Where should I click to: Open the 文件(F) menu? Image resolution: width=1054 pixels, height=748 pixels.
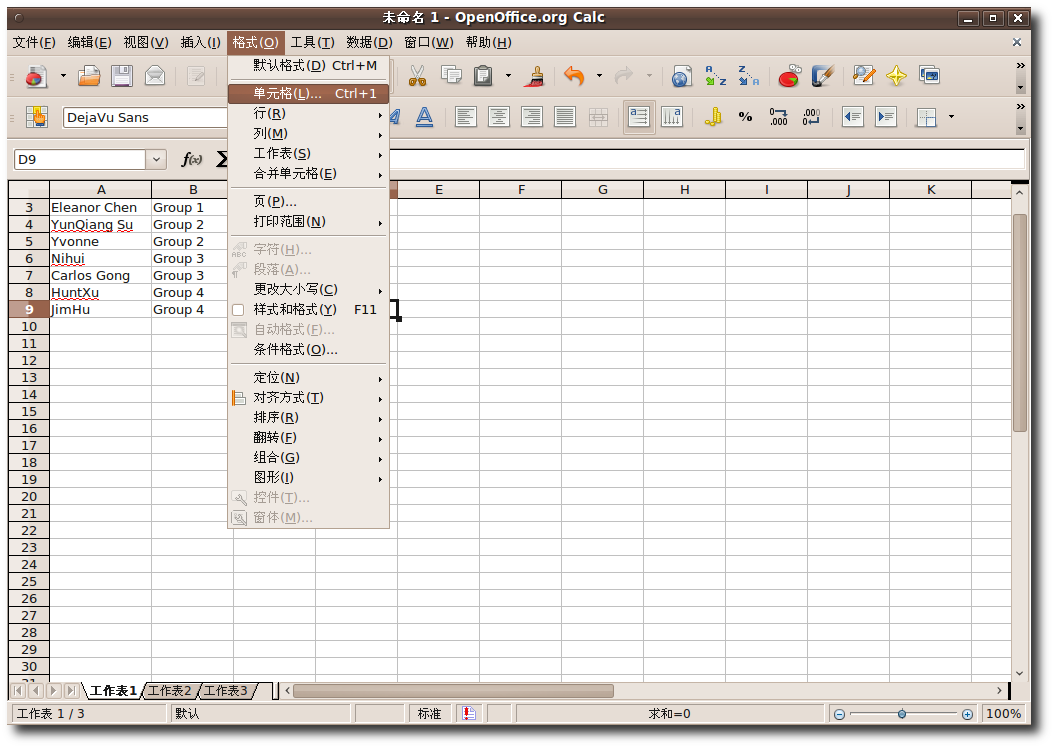click(x=34, y=42)
